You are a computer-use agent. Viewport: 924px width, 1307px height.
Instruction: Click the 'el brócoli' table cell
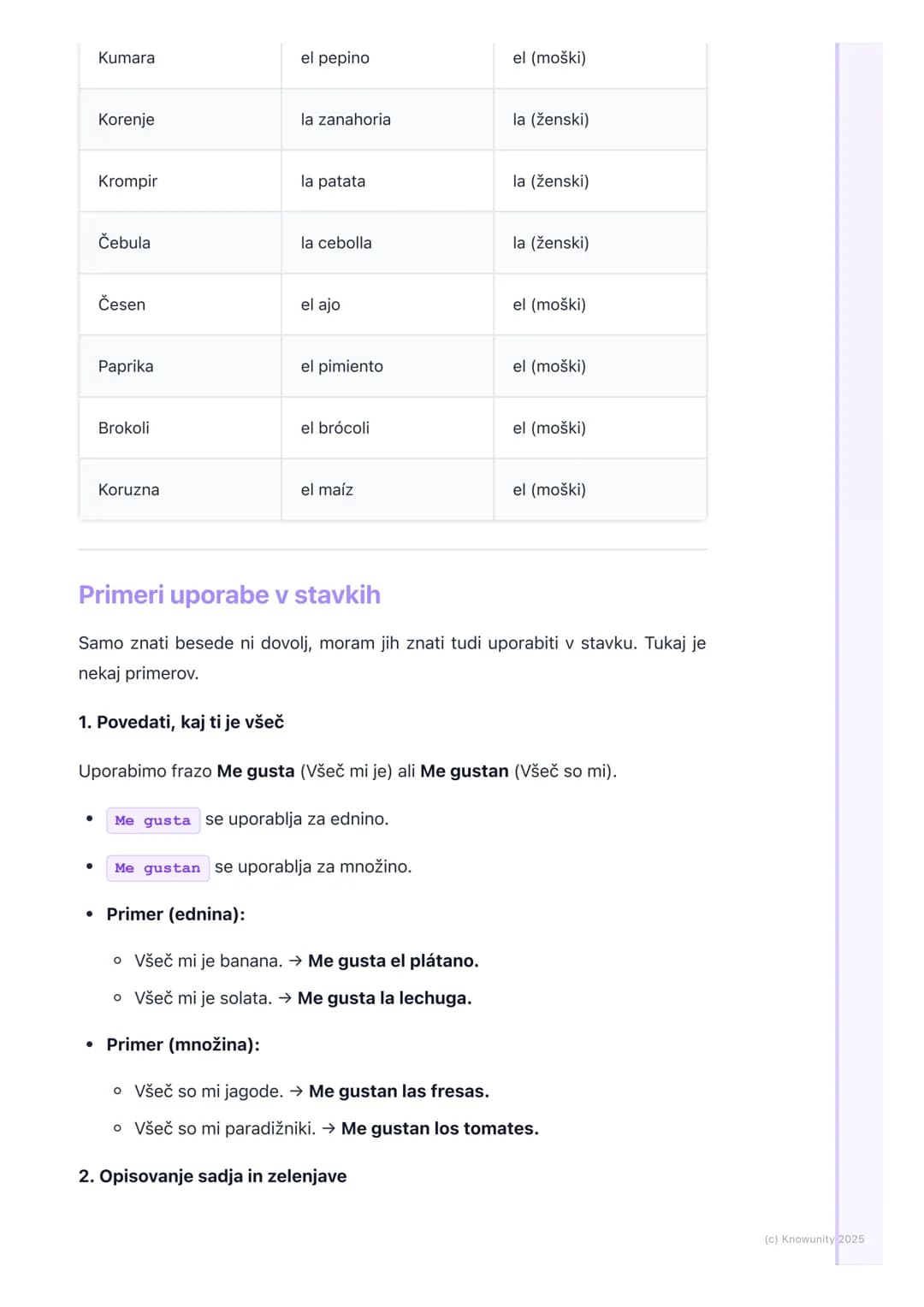pyautogui.click(x=388, y=428)
